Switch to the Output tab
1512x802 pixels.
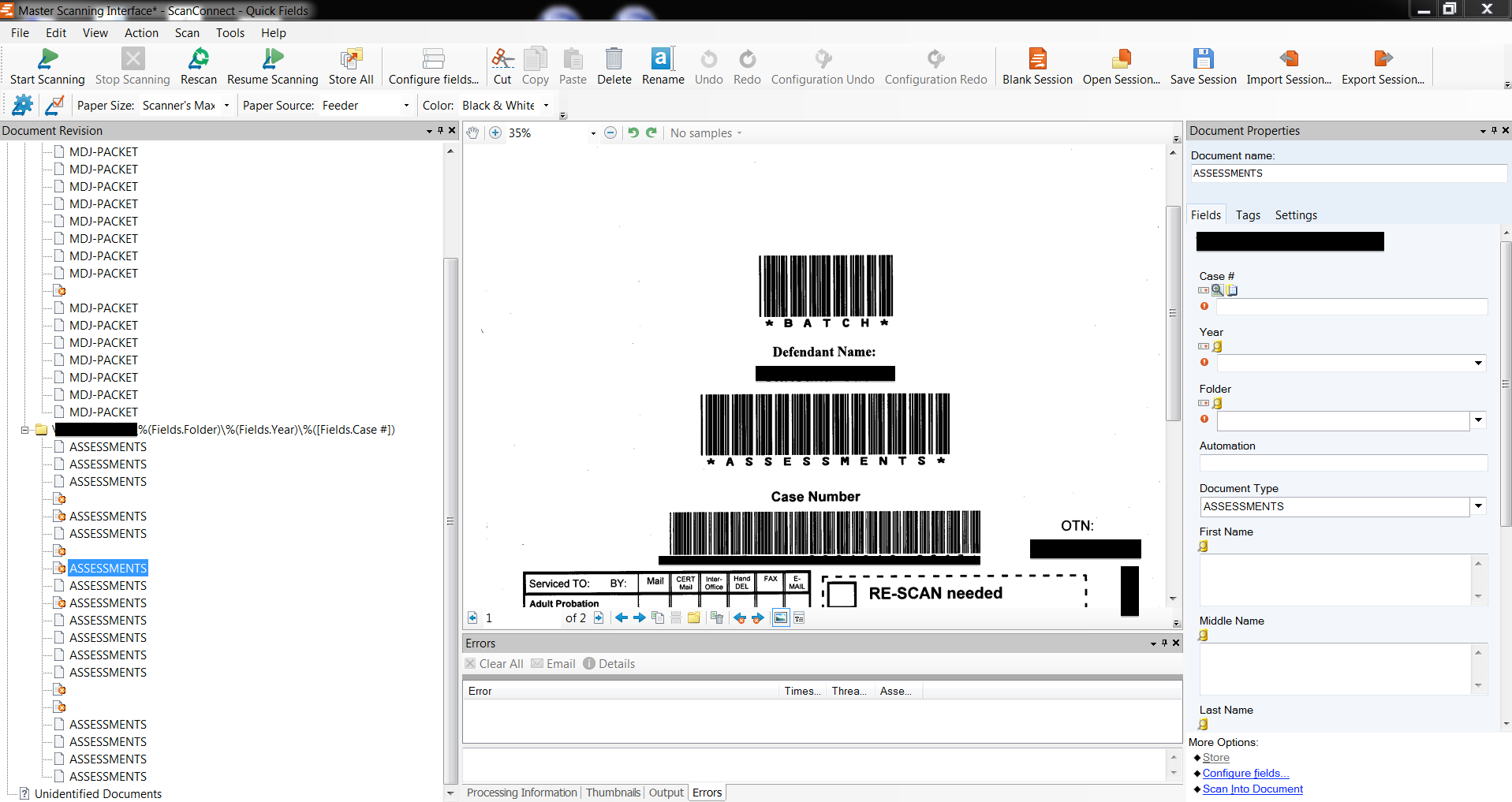click(x=666, y=793)
